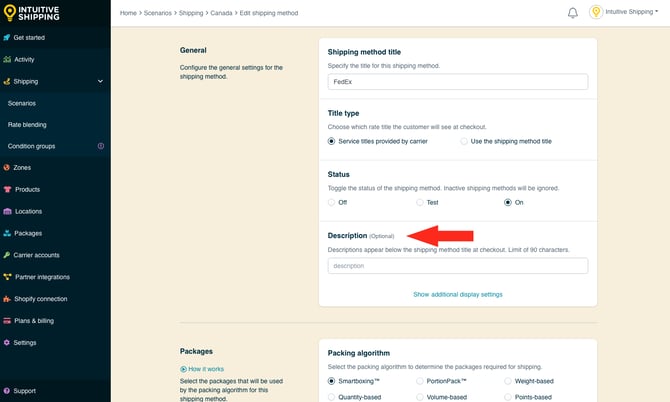670x402 pixels.
Task: Set status to Off
Action: click(331, 202)
